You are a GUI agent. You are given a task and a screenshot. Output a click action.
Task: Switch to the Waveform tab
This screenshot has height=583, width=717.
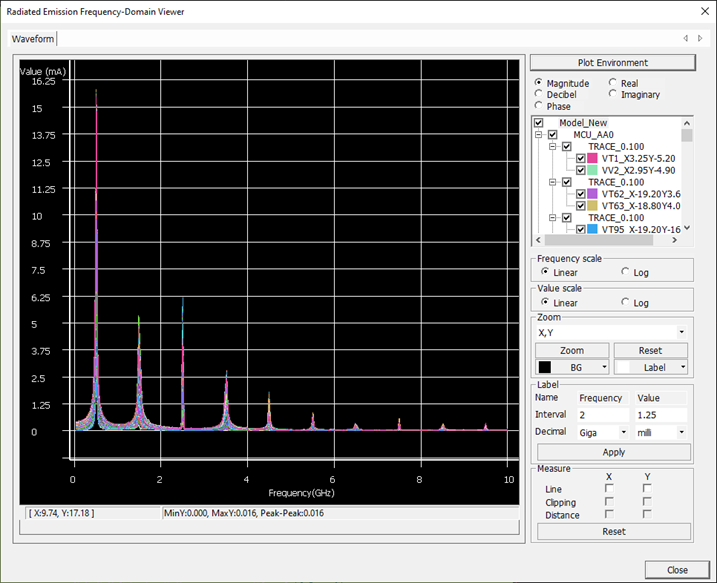(32, 38)
